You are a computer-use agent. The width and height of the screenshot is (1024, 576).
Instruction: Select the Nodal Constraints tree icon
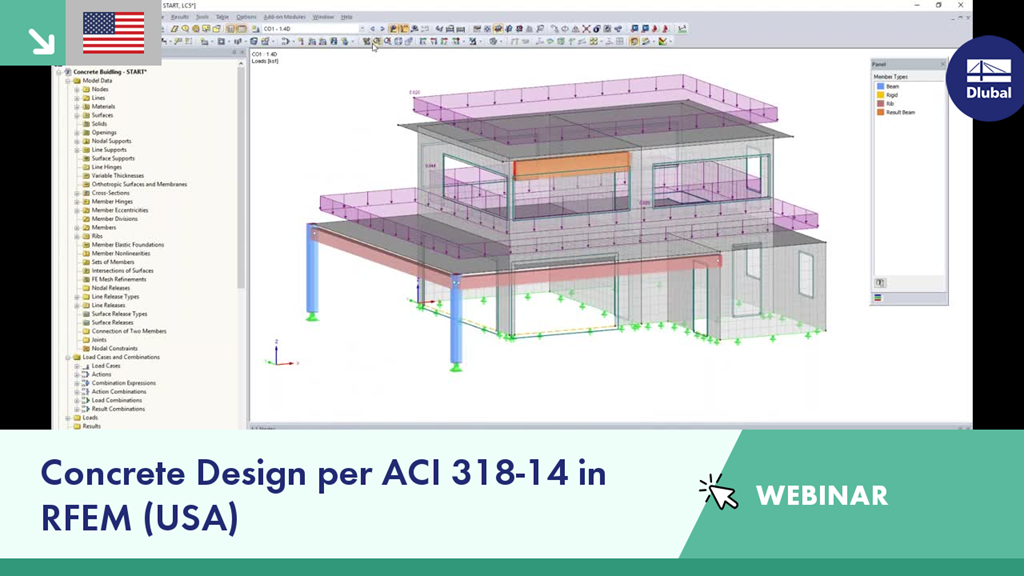(86, 349)
